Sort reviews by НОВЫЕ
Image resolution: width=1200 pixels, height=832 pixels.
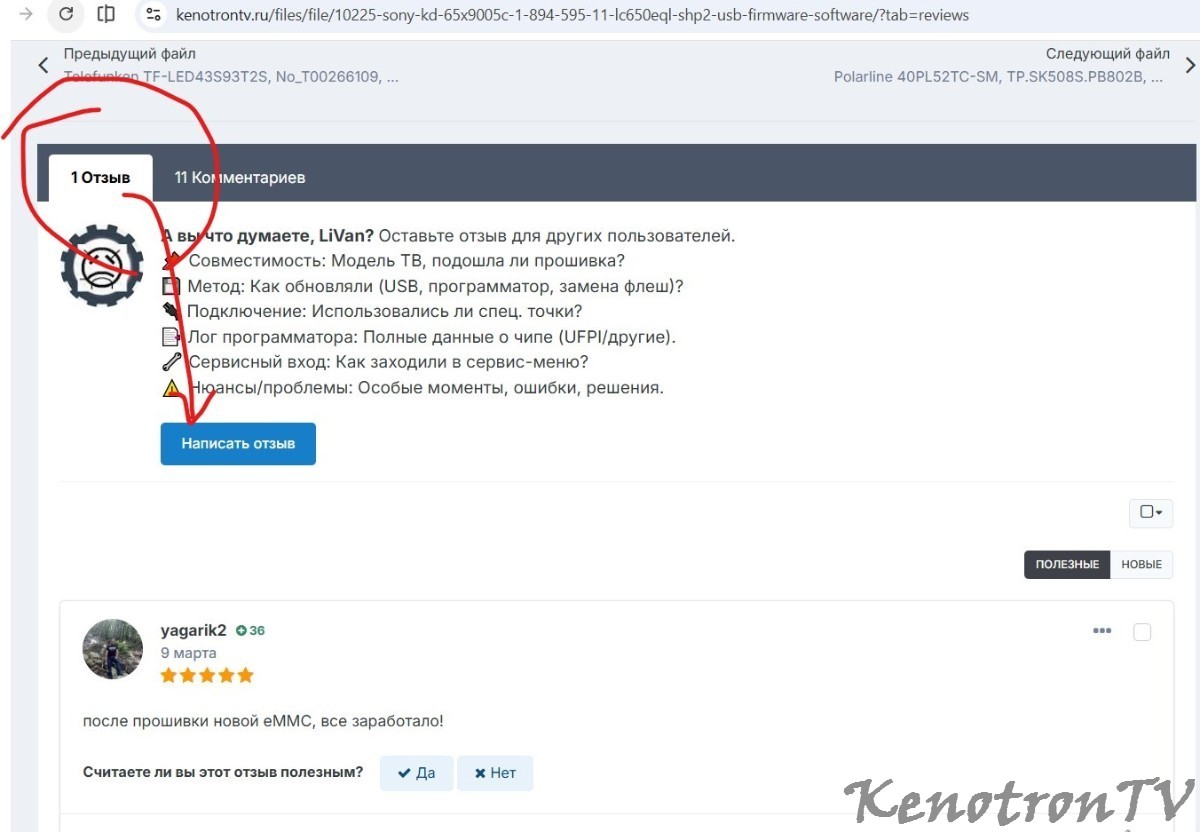(x=1141, y=564)
